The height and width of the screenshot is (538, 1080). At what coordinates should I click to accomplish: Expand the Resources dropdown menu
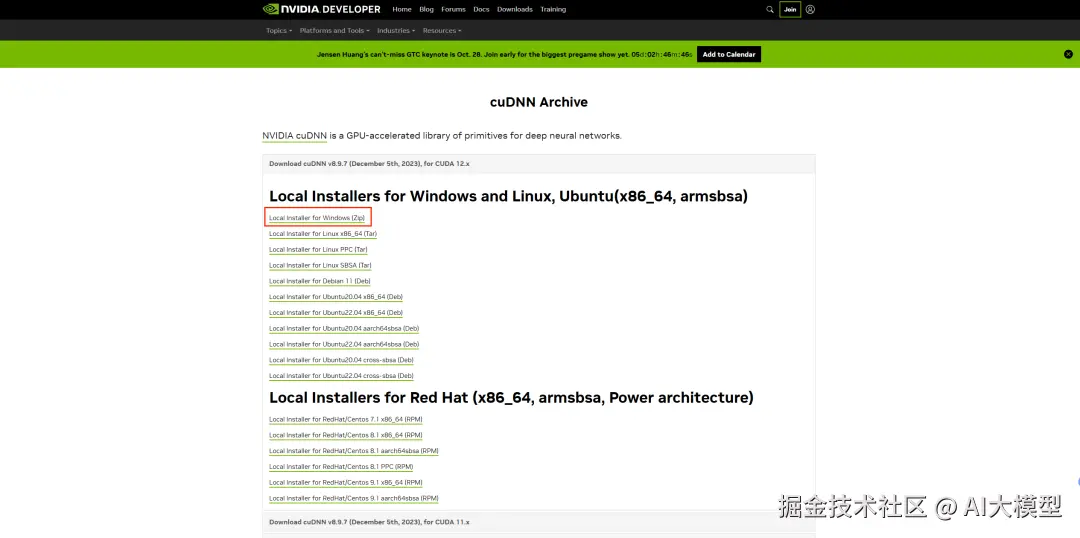[442, 30]
